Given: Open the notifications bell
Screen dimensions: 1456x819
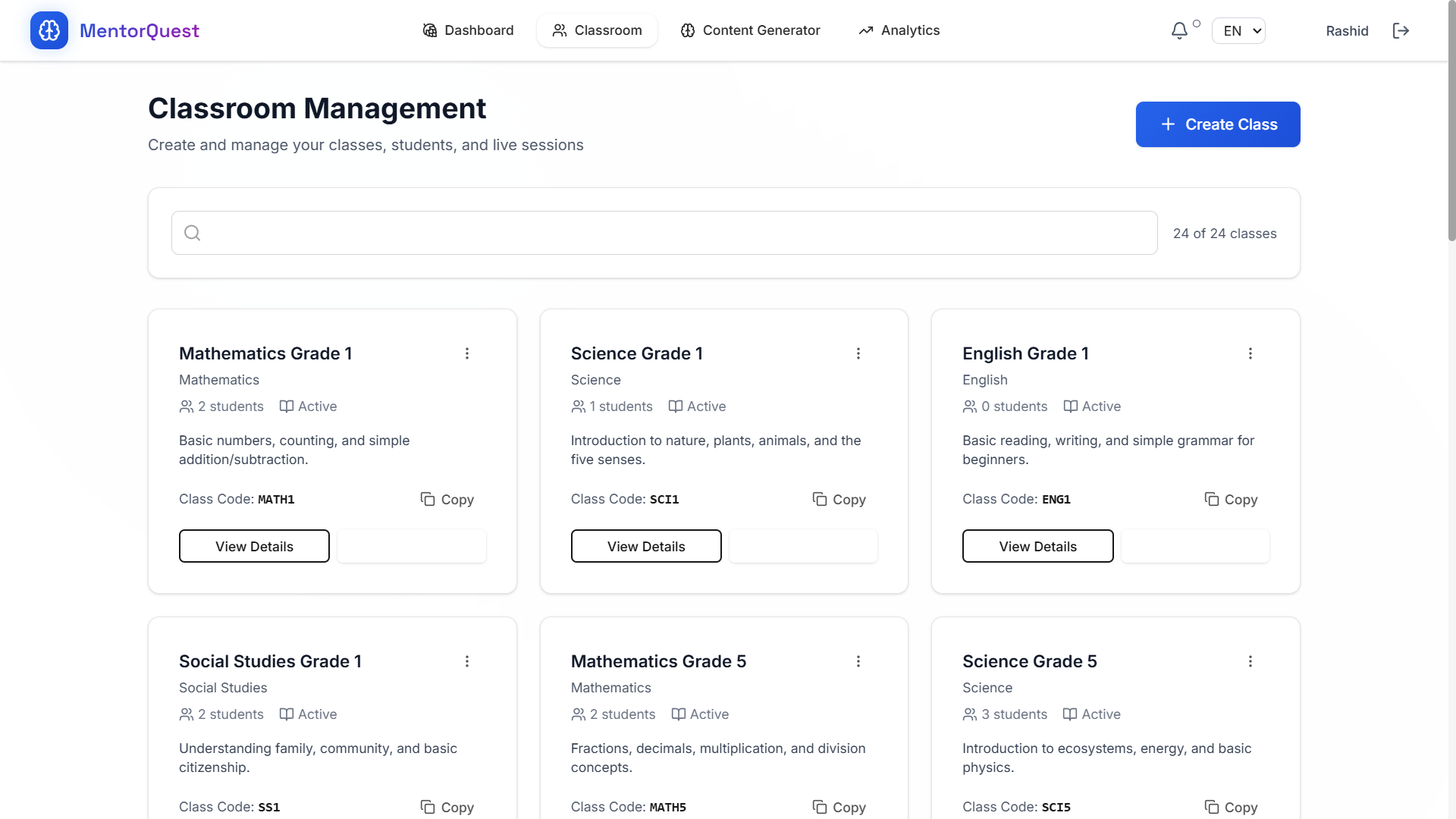Looking at the screenshot, I should pos(1179,30).
